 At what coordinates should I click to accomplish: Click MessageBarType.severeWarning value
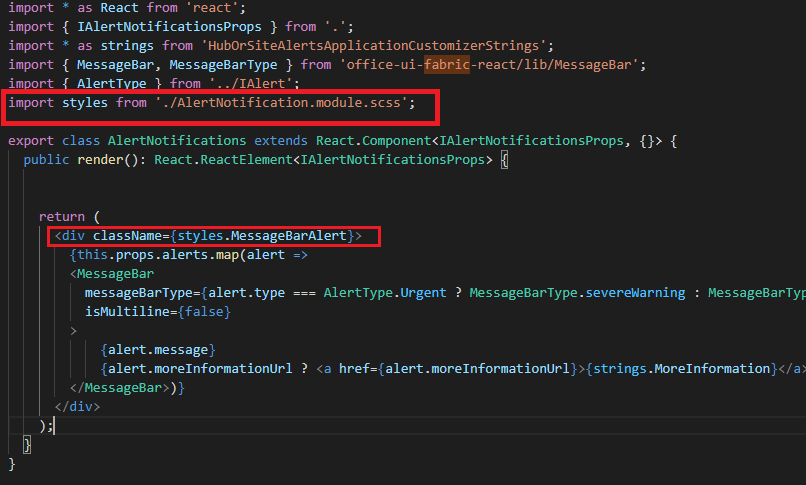[577, 293]
